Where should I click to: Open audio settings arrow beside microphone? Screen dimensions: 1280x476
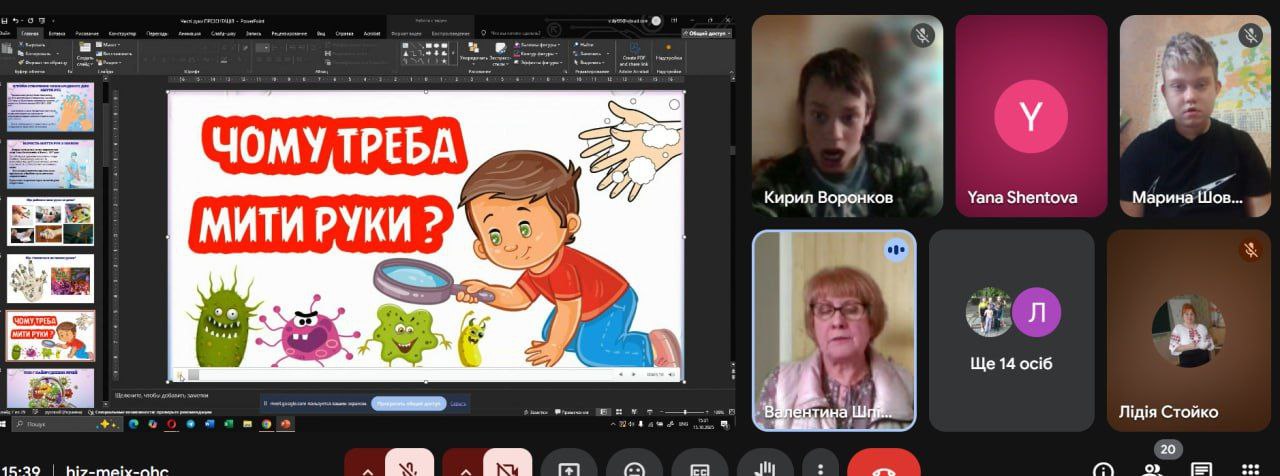367,467
